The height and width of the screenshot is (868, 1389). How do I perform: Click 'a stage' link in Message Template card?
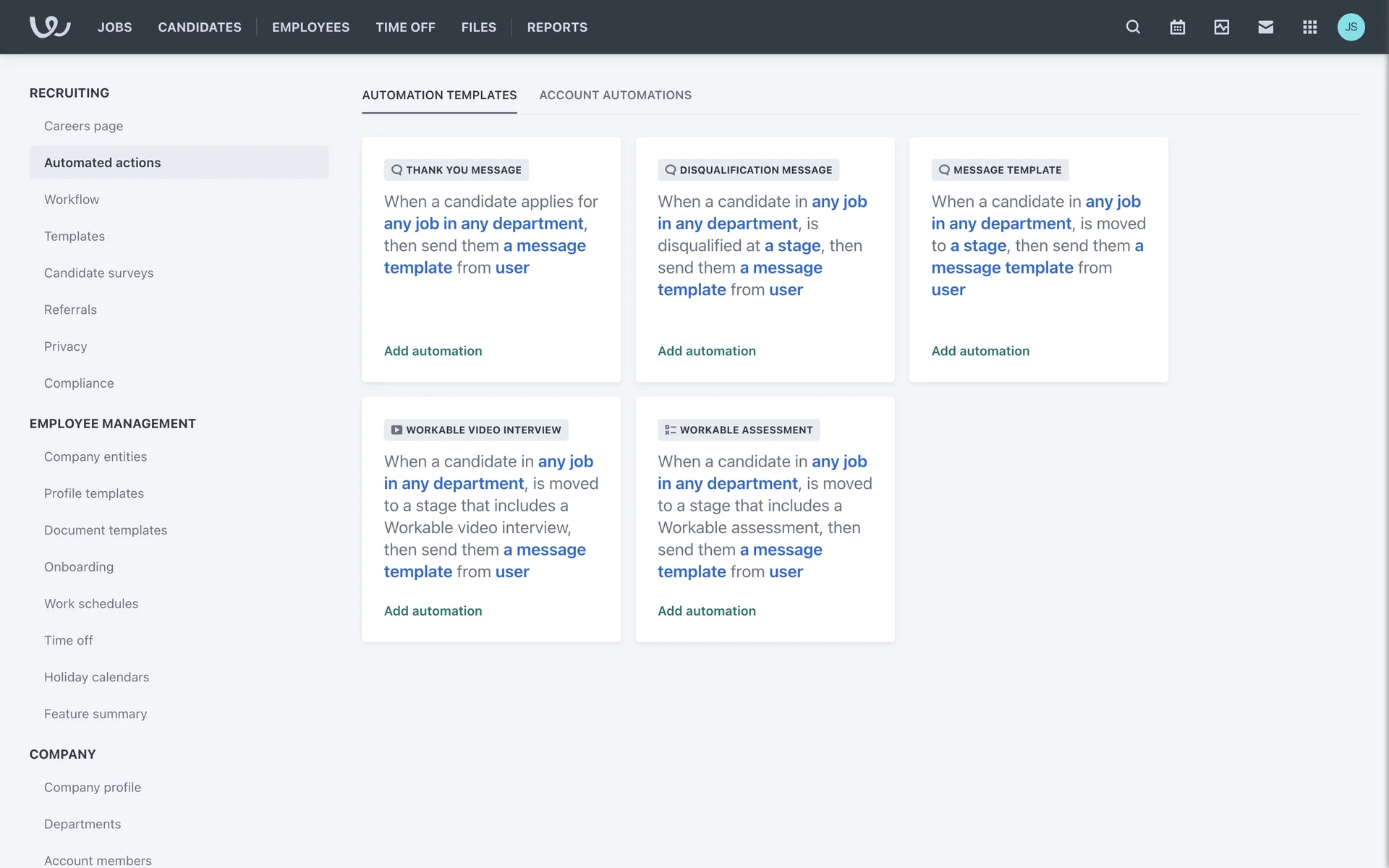pyautogui.click(x=978, y=246)
